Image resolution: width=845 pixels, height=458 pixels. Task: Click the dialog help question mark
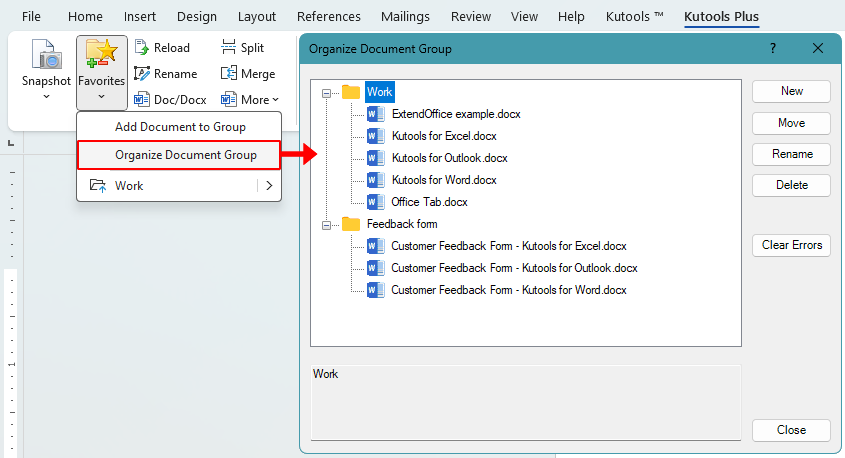(773, 48)
